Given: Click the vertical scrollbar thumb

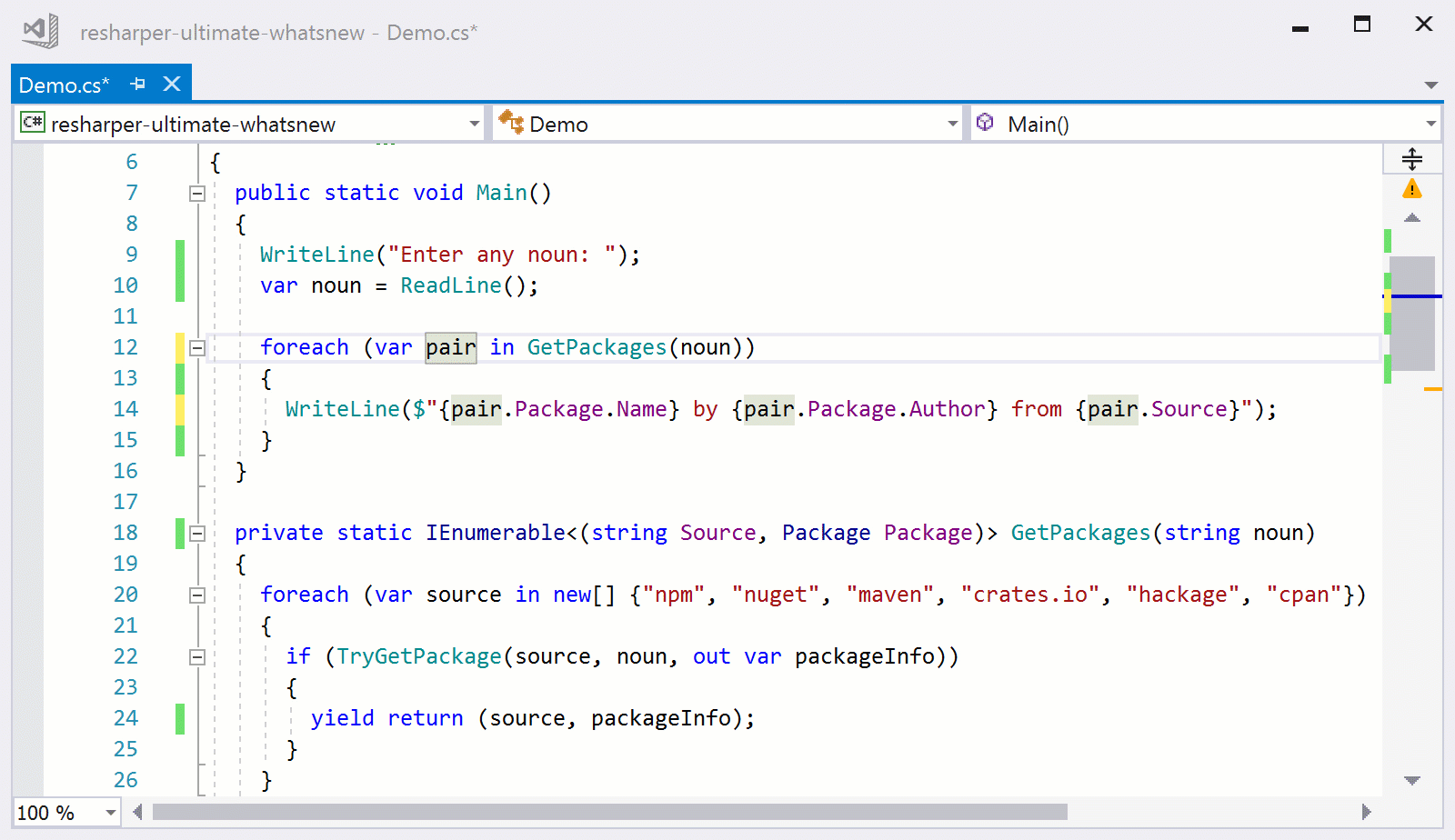Looking at the screenshot, I should point(1412,313).
